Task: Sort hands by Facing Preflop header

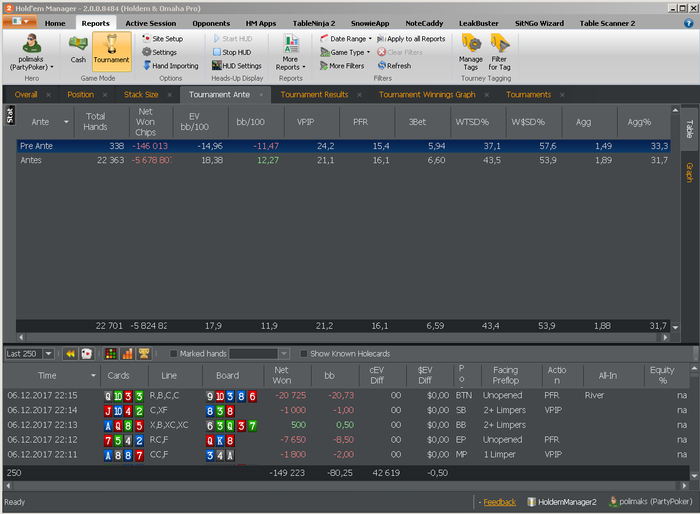Action: (511, 376)
